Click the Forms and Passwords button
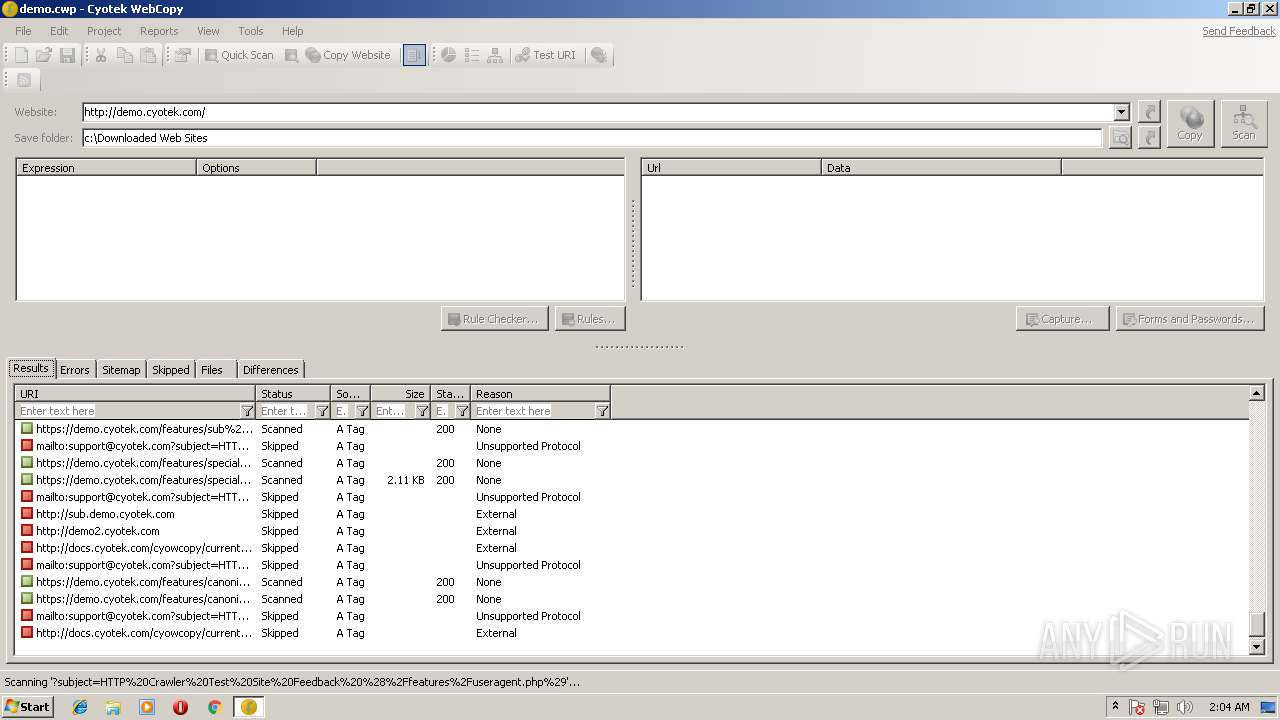 point(1190,319)
